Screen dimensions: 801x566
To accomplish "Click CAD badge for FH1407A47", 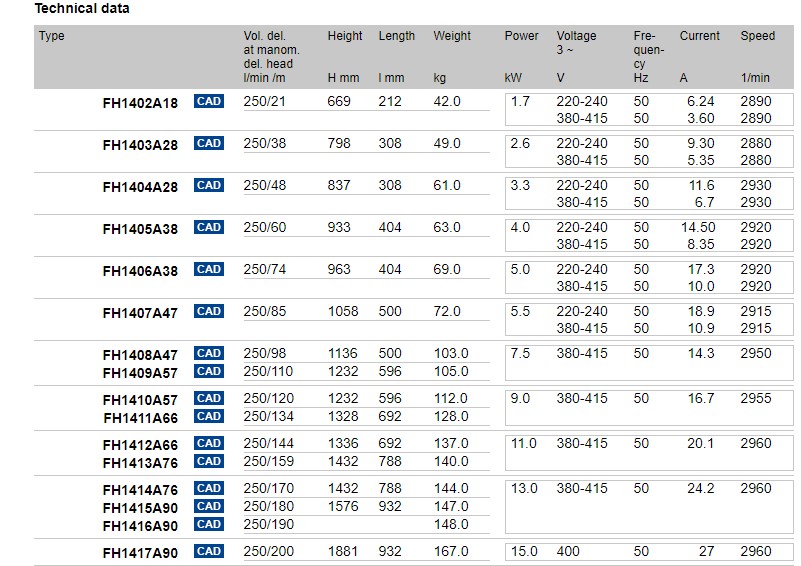I will click(x=209, y=311).
